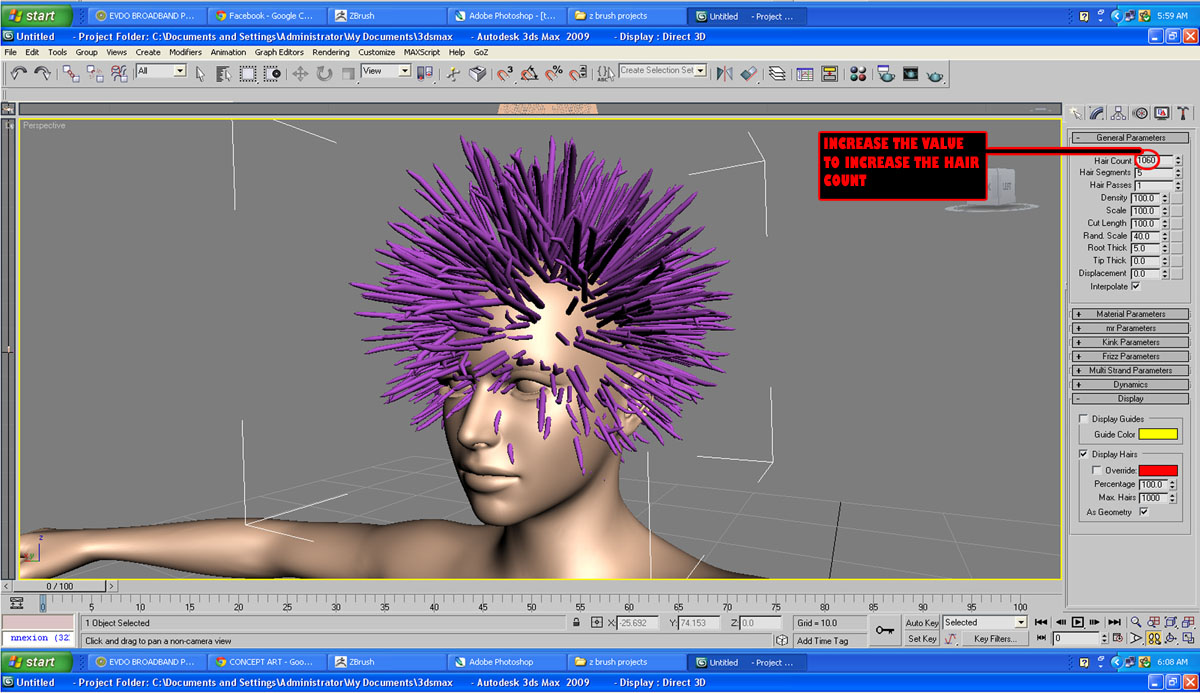The height and width of the screenshot is (693, 1200).
Task: Open the Layer Manager icon
Action: click(777, 74)
